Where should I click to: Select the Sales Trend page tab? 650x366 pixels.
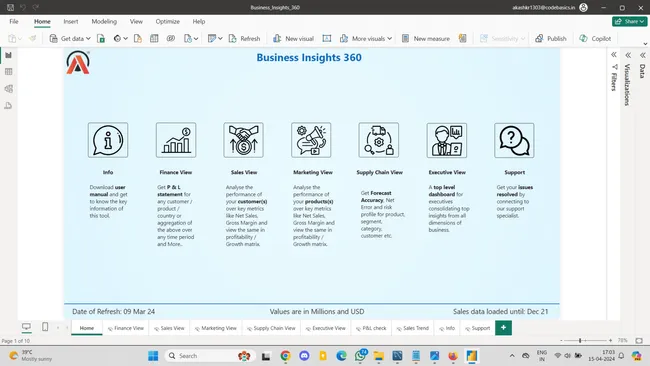coord(412,328)
